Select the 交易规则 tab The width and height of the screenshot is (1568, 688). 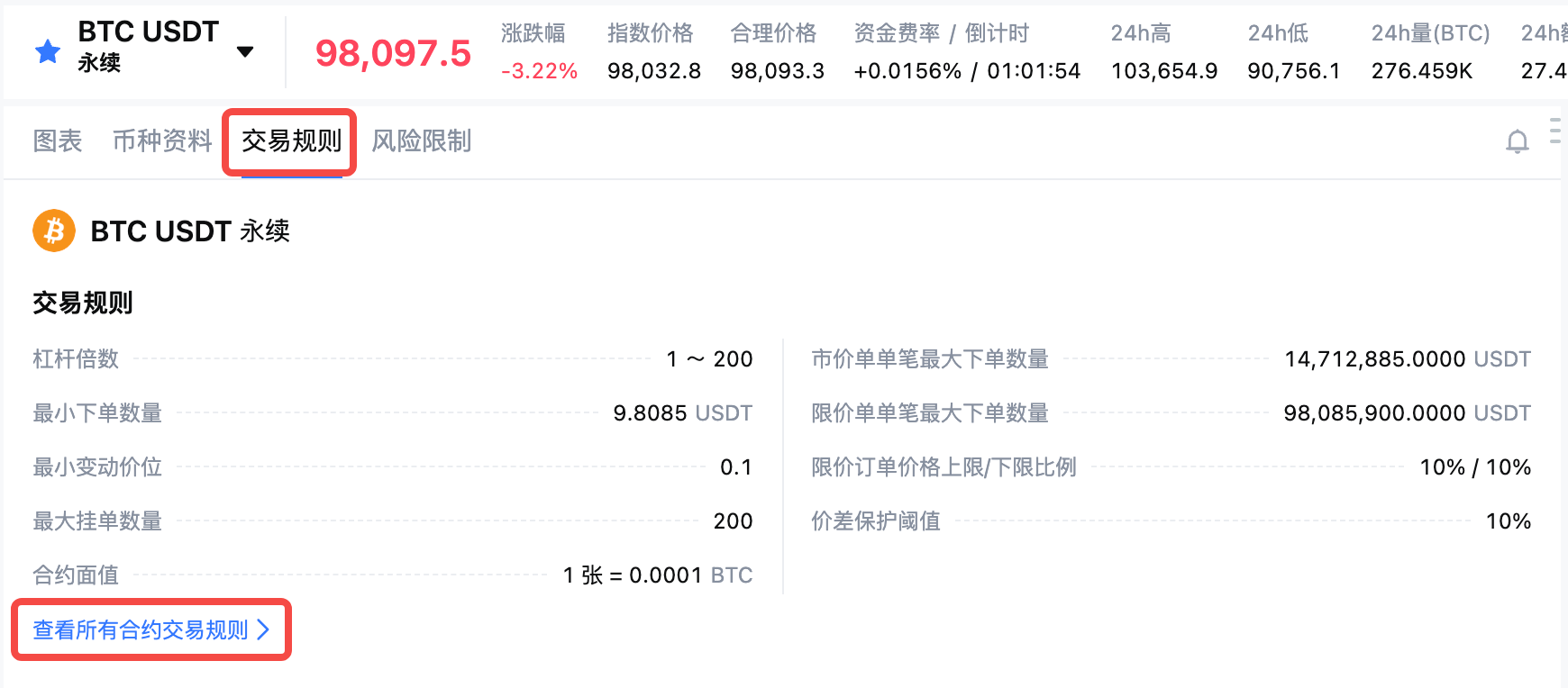pyautogui.click(x=291, y=141)
